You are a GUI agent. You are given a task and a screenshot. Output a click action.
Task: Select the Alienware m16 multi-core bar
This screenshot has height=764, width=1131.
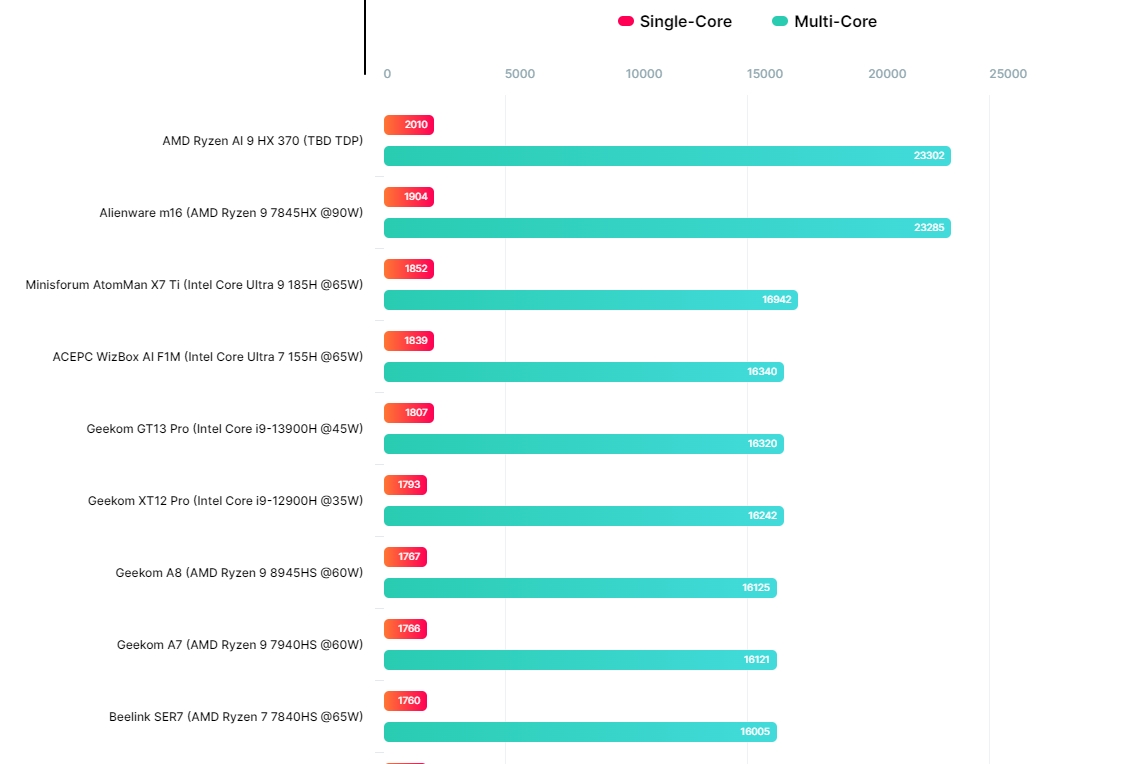(x=667, y=228)
